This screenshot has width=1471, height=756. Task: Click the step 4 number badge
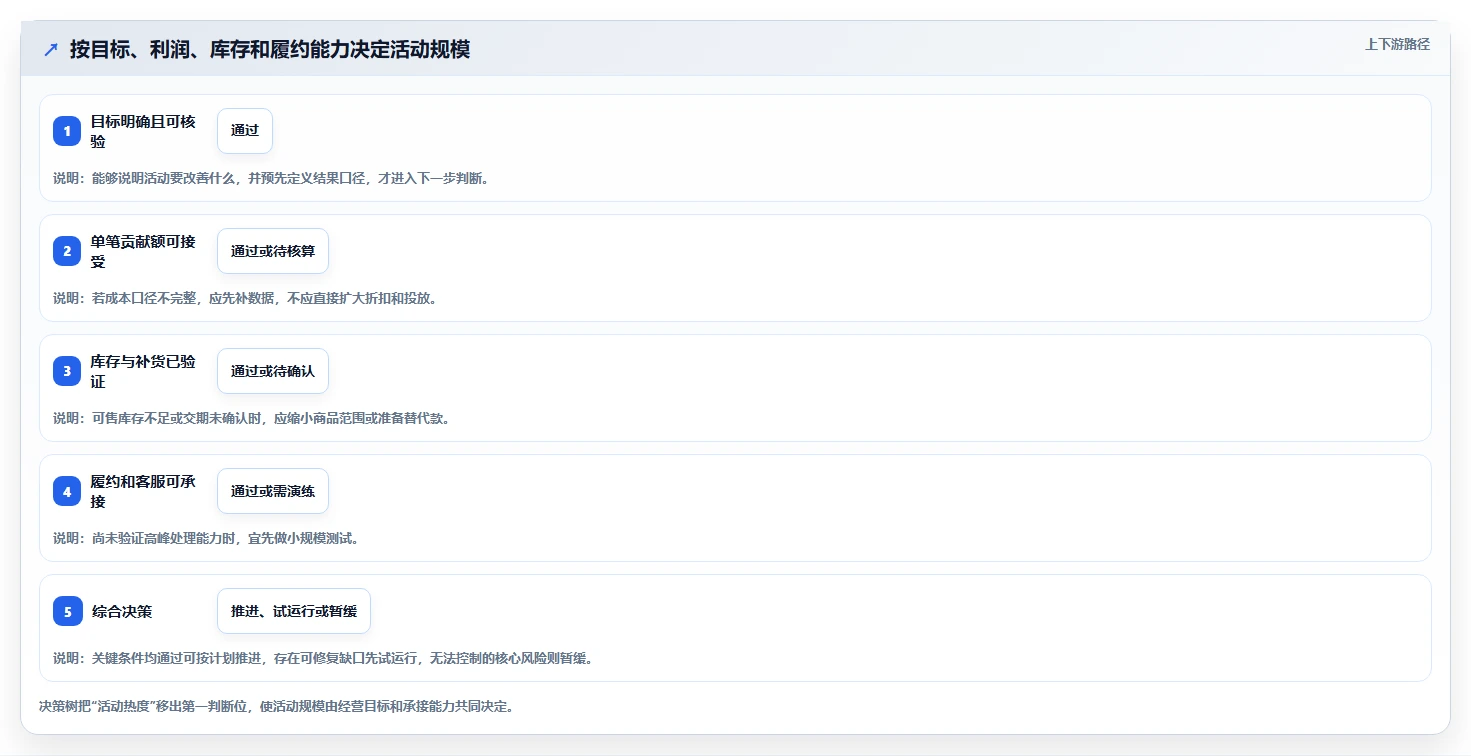pos(67,491)
